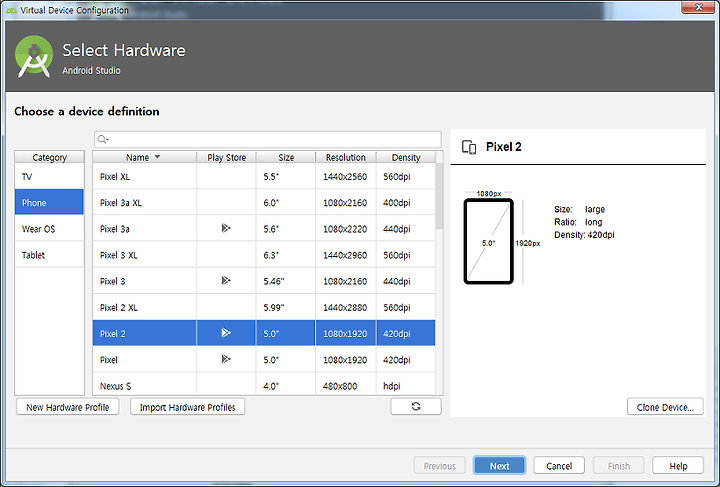Click the search magnifier icon
This screenshot has width=720, height=487.
coord(102,140)
